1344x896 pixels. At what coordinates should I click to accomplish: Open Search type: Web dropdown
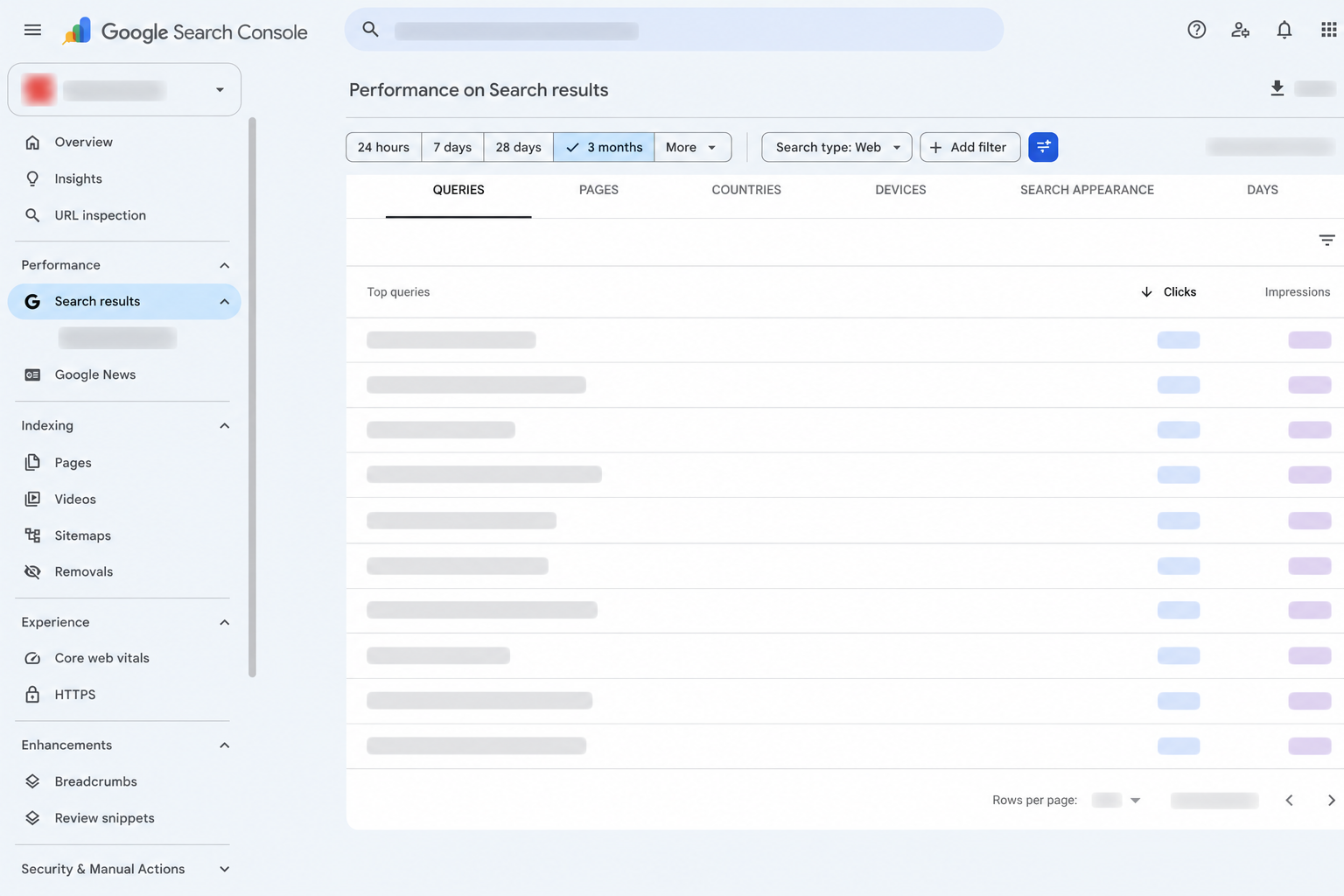[836, 147]
